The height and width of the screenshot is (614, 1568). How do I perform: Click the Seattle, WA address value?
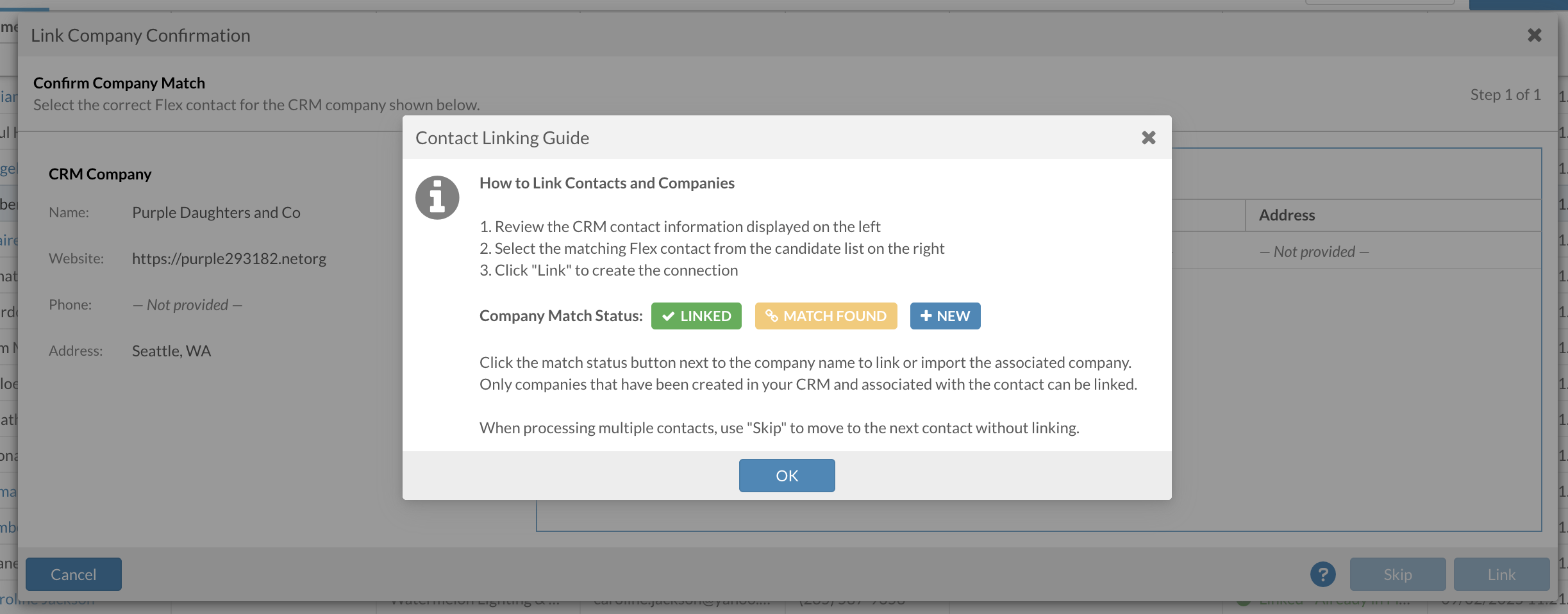[171, 351]
